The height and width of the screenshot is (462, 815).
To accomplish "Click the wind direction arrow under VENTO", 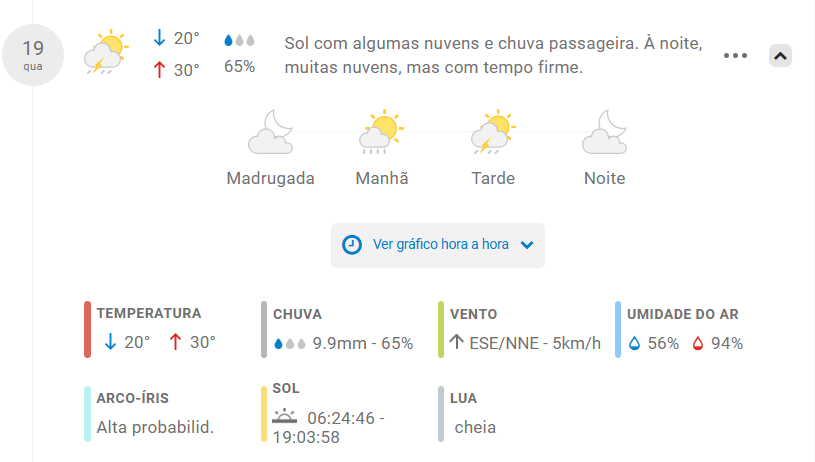I will [x=456, y=342].
